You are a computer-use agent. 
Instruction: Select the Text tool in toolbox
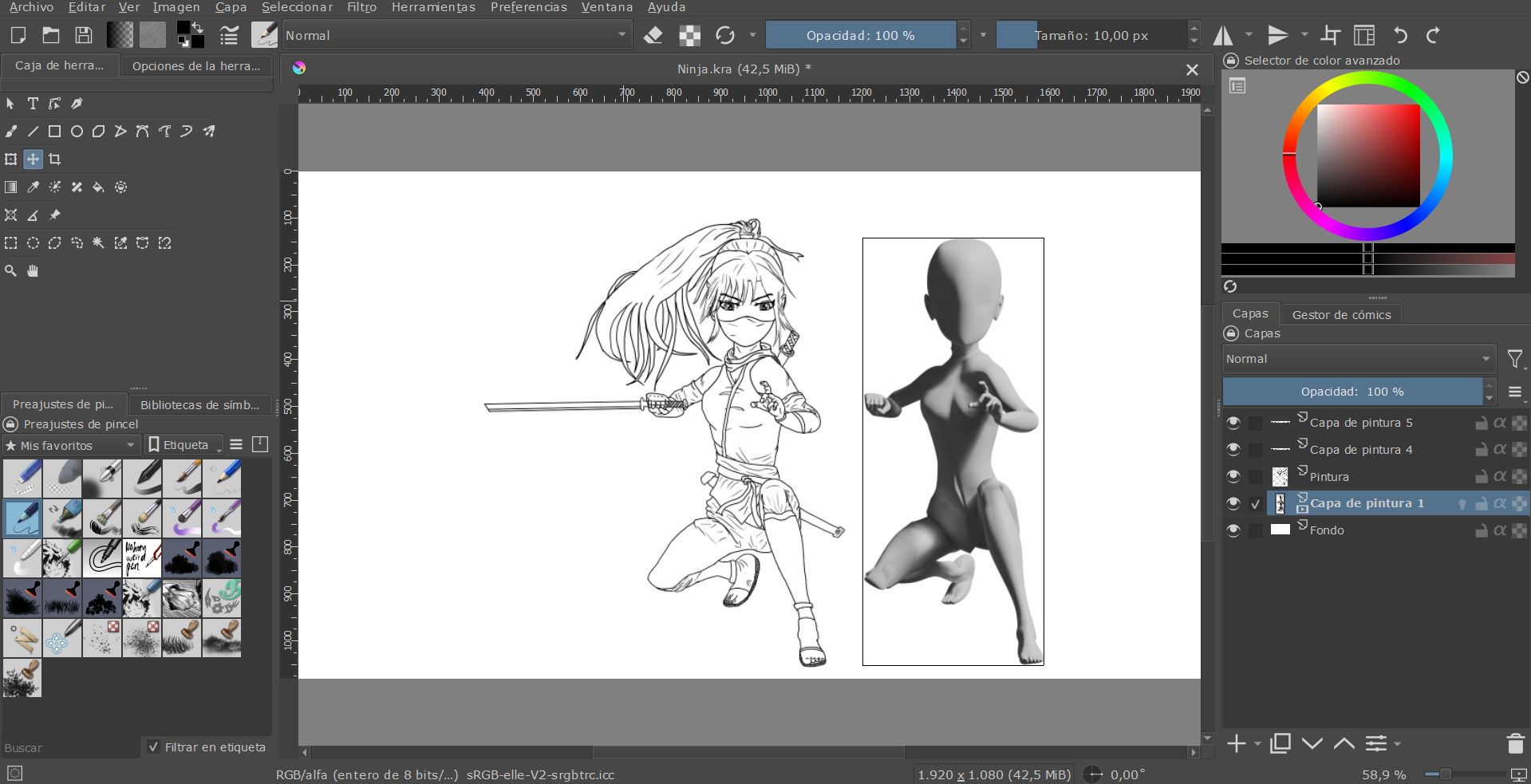(33, 104)
